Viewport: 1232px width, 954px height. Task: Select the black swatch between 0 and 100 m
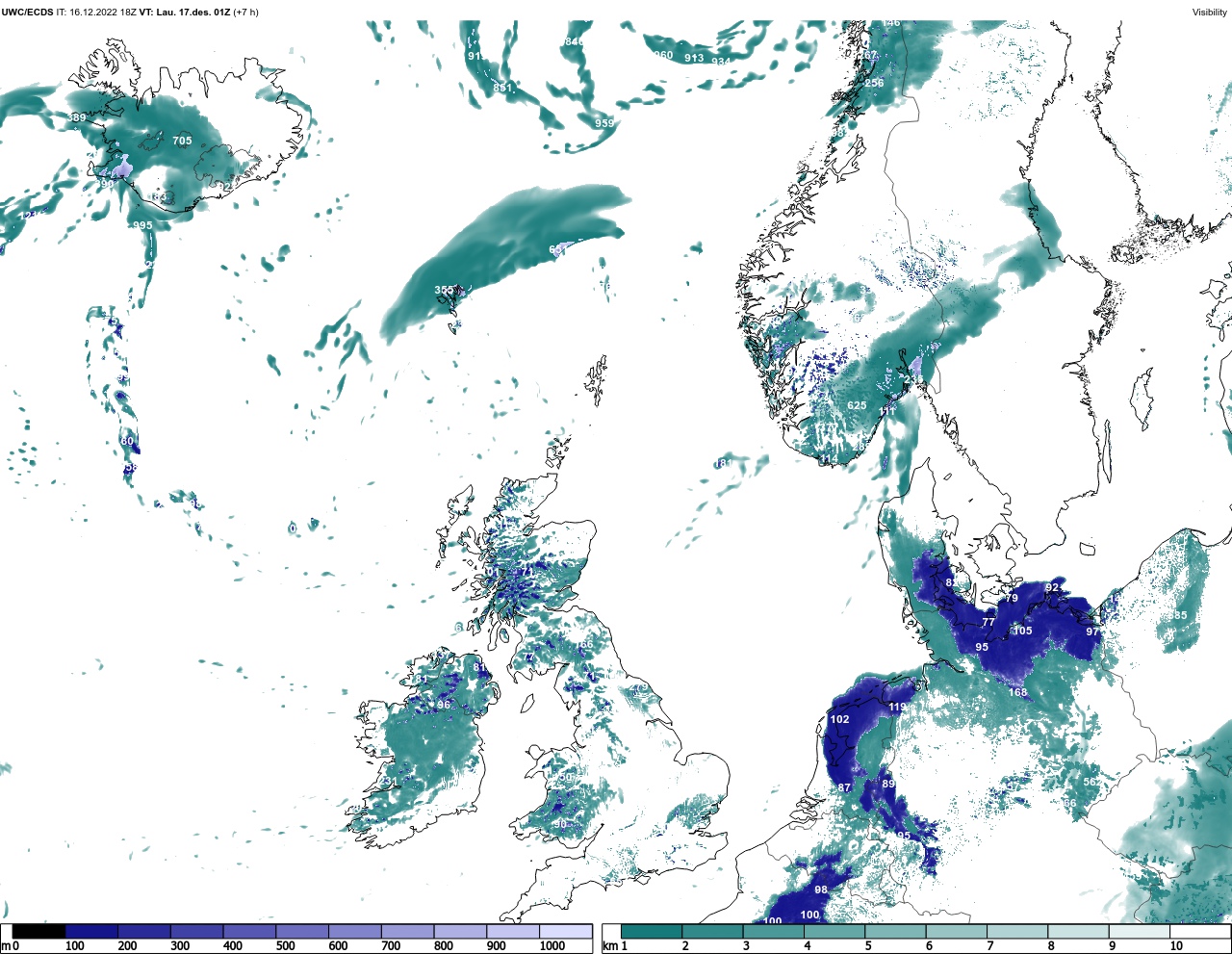tap(38, 931)
